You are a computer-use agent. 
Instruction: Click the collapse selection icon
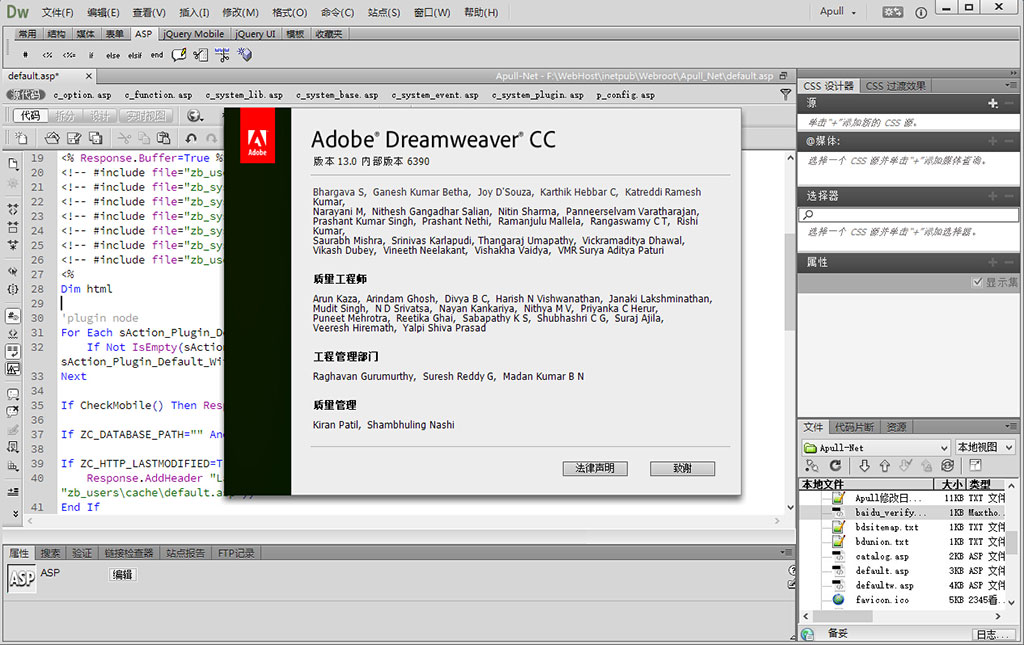(x=13, y=227)
